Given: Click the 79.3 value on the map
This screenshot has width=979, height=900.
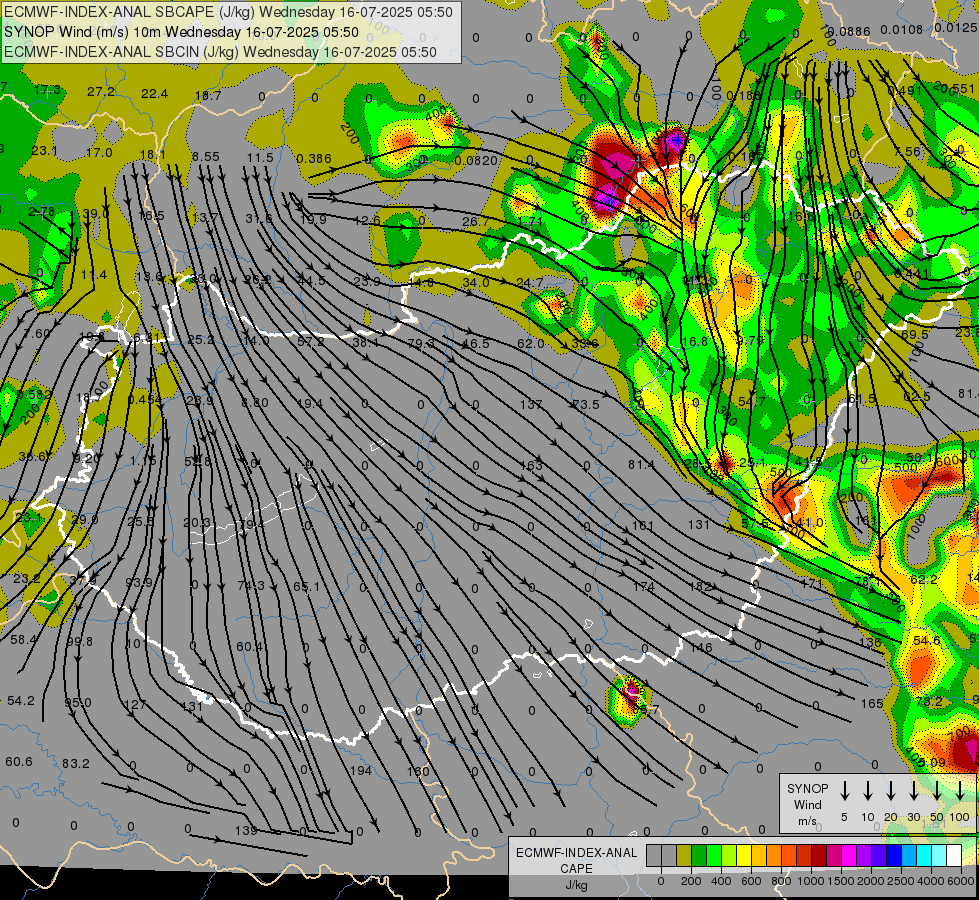Looking at the screenshot, I should point(421,344).
